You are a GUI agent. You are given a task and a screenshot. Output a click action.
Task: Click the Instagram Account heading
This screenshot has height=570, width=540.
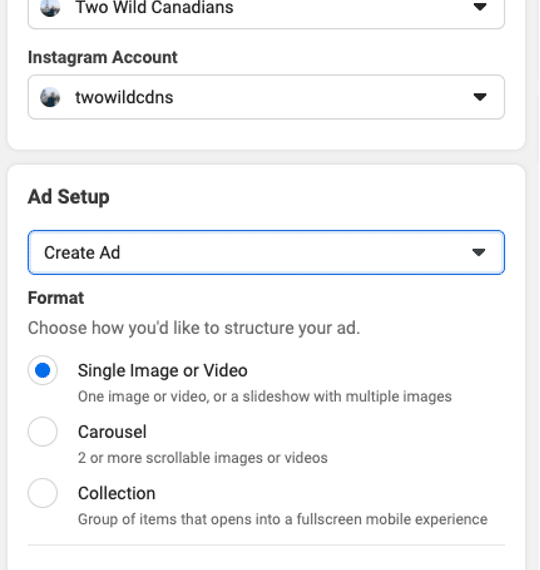[x=103, y=57]
